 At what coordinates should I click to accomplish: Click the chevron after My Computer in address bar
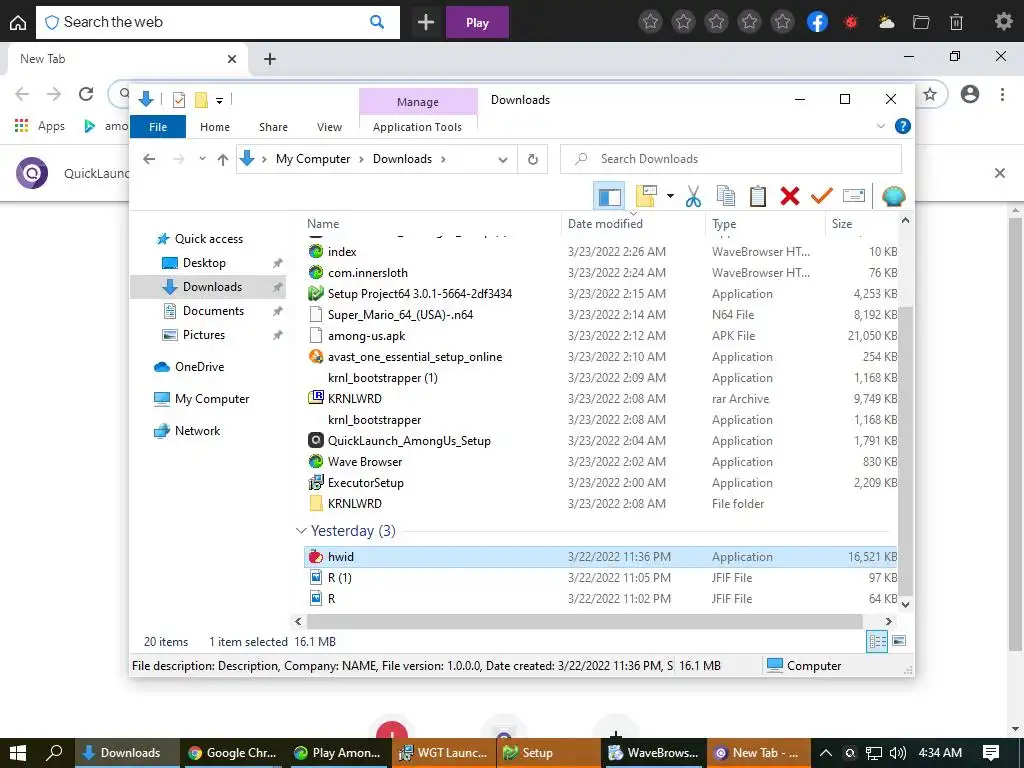point(361,159)
